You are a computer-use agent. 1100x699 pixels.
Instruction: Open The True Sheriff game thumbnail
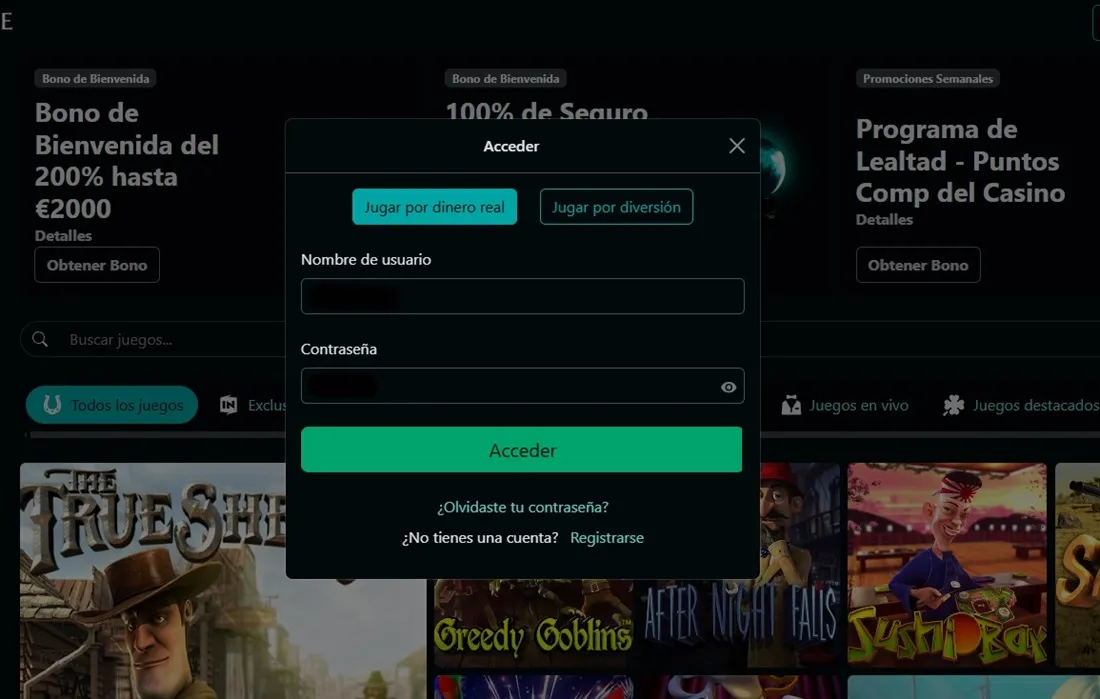point(150,580)
